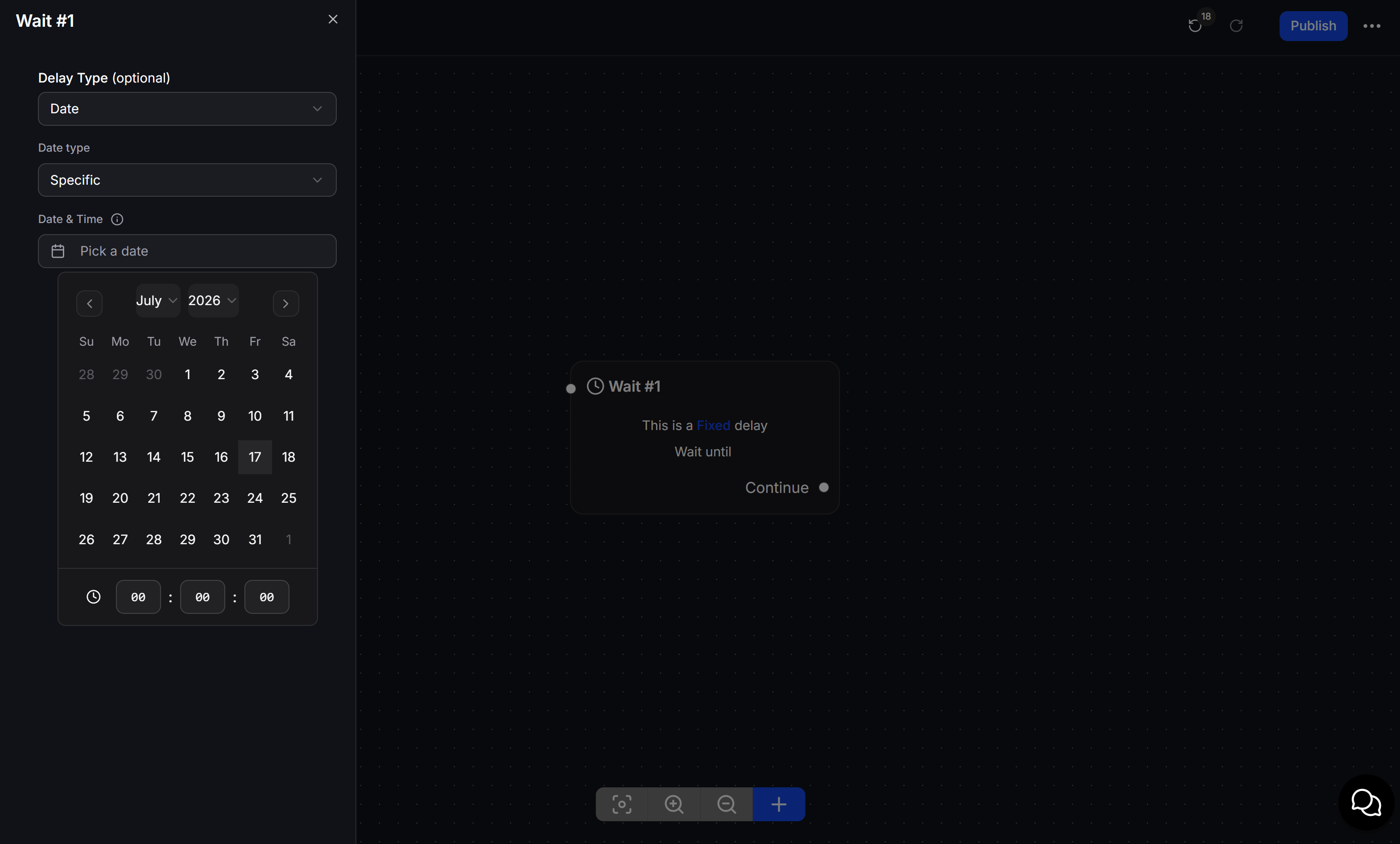The image size is (1400, 844).
Task: Select the greyed-out August 1 day
Action: point(289,539)
